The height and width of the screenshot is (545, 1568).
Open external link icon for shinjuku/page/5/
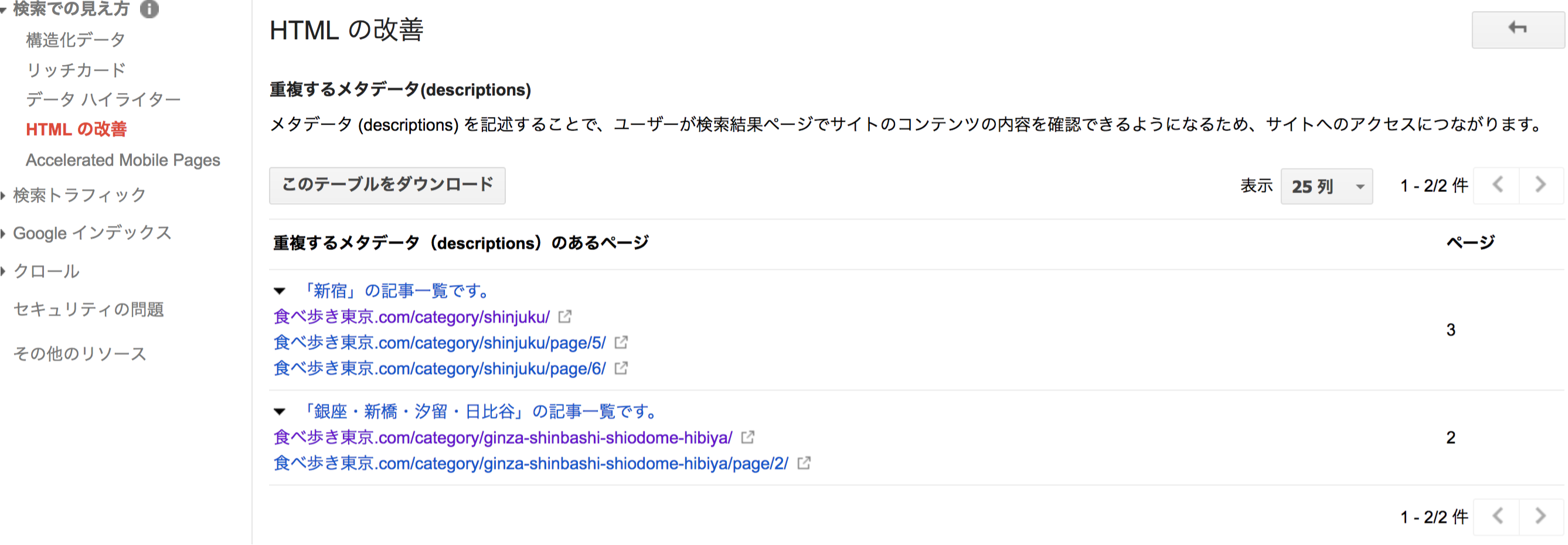pyautogui.click(x=621, y=342)
